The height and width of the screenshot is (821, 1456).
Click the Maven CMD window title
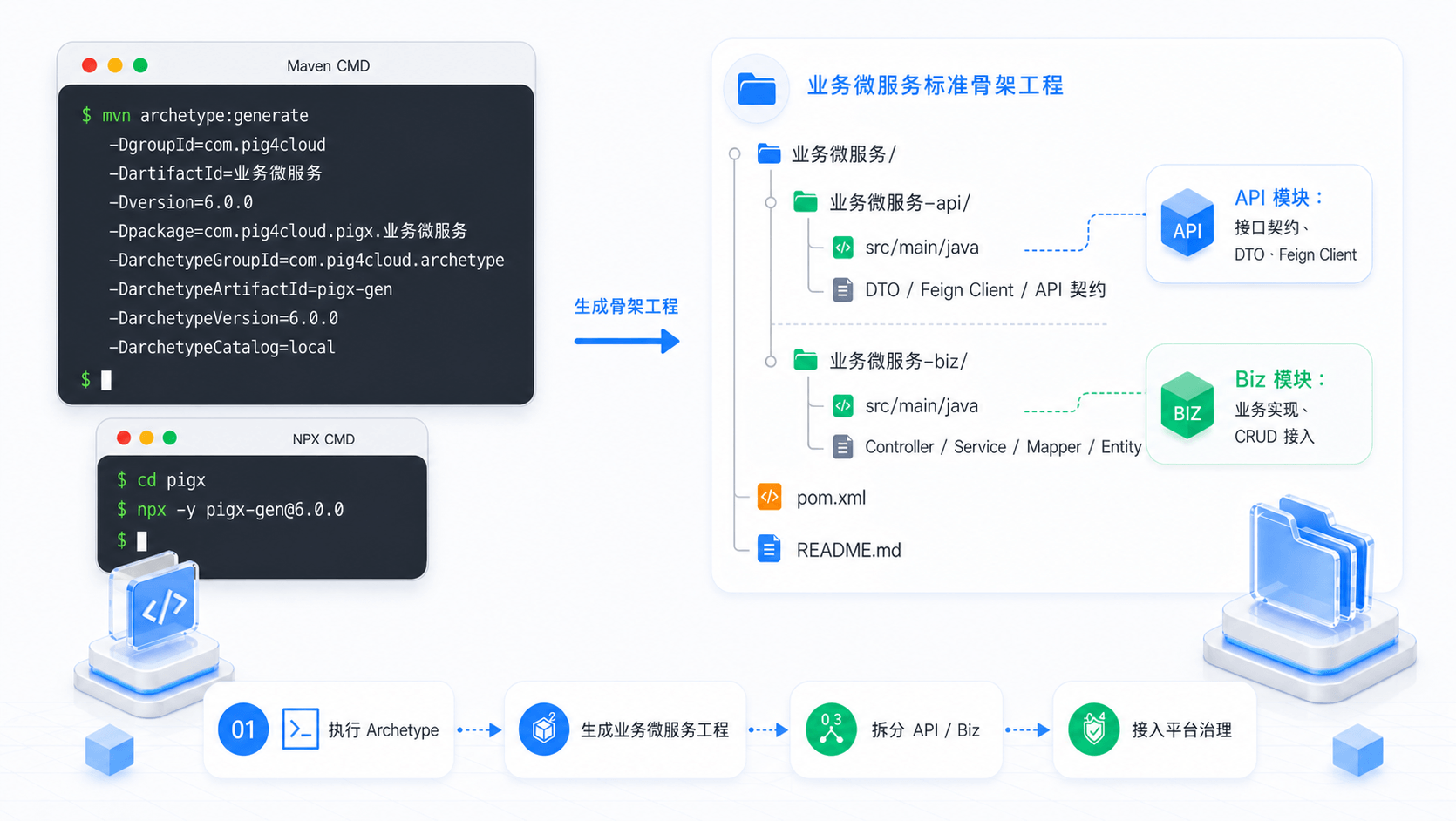[x=328, y=66]
